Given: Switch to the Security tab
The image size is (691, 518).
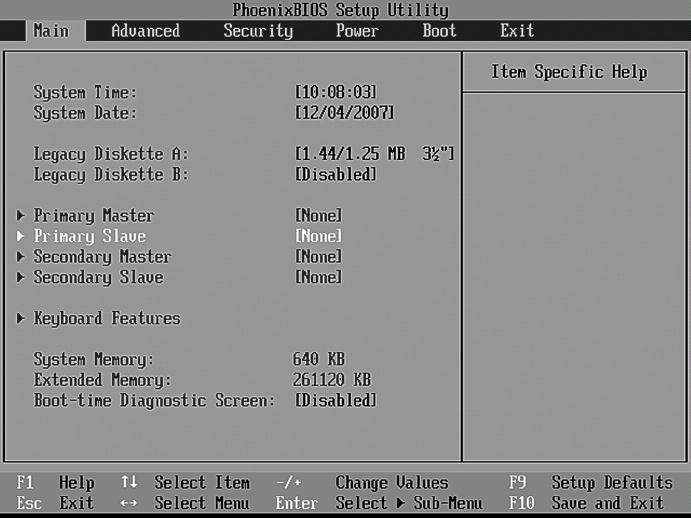Looking at the screenshot, I should click(x=258, y=31).
